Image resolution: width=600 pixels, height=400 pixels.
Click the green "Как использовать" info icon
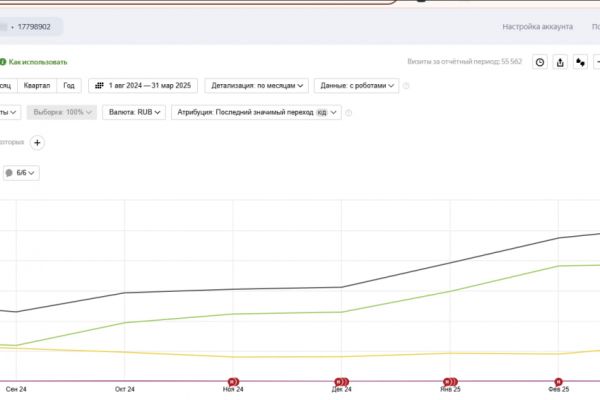3,62
